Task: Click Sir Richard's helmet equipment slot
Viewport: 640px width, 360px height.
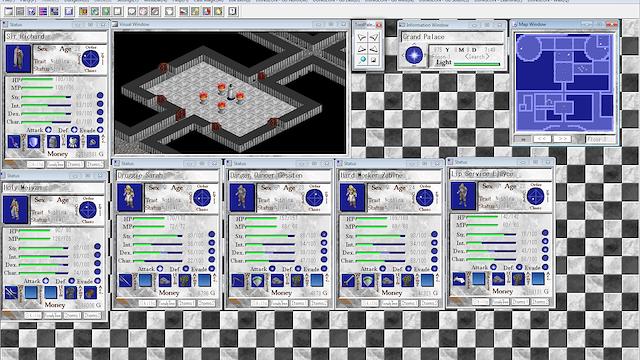Action: [x=53, y=142]
